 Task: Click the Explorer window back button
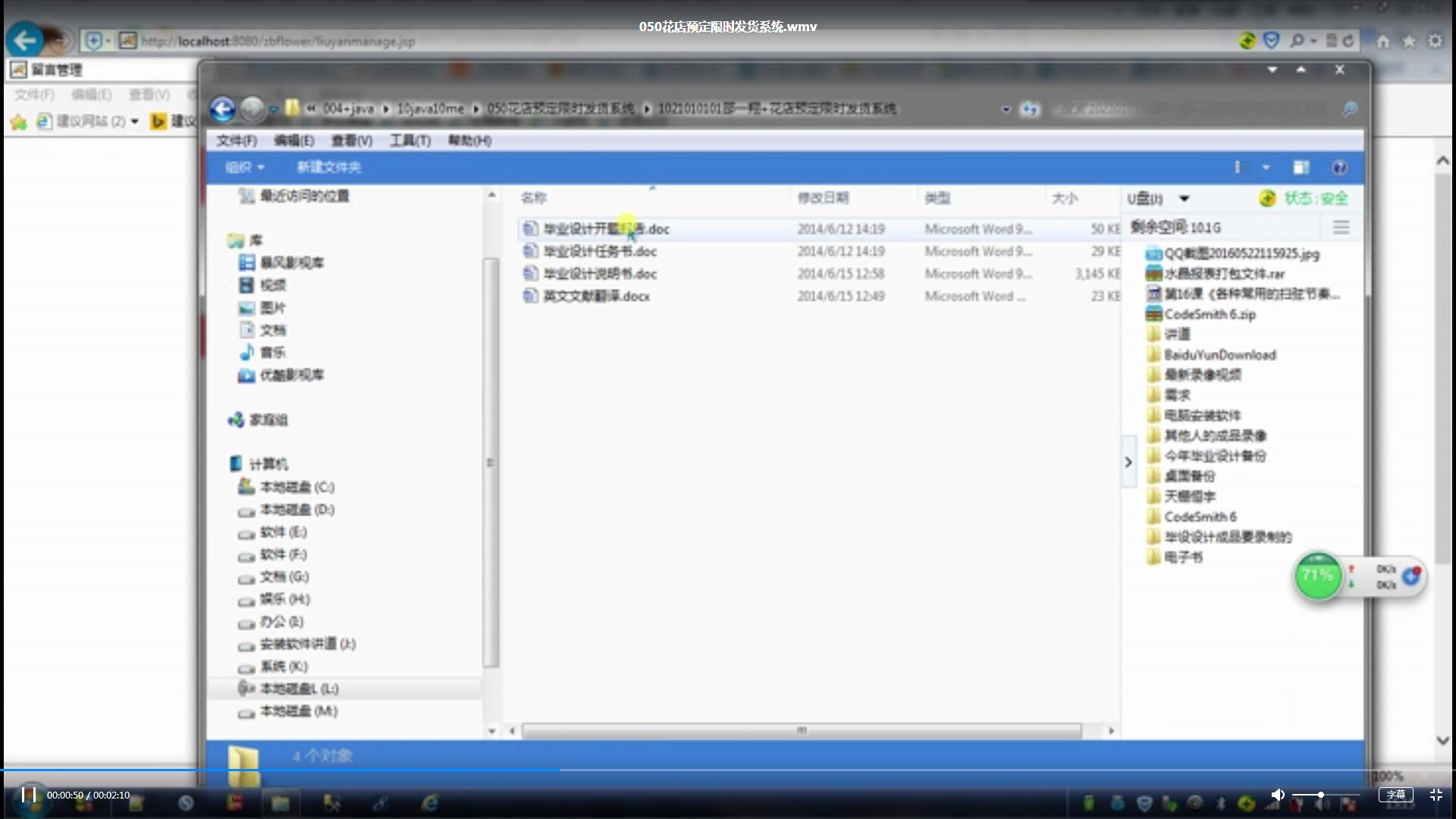pyautogui.click(x=222, y=109)
